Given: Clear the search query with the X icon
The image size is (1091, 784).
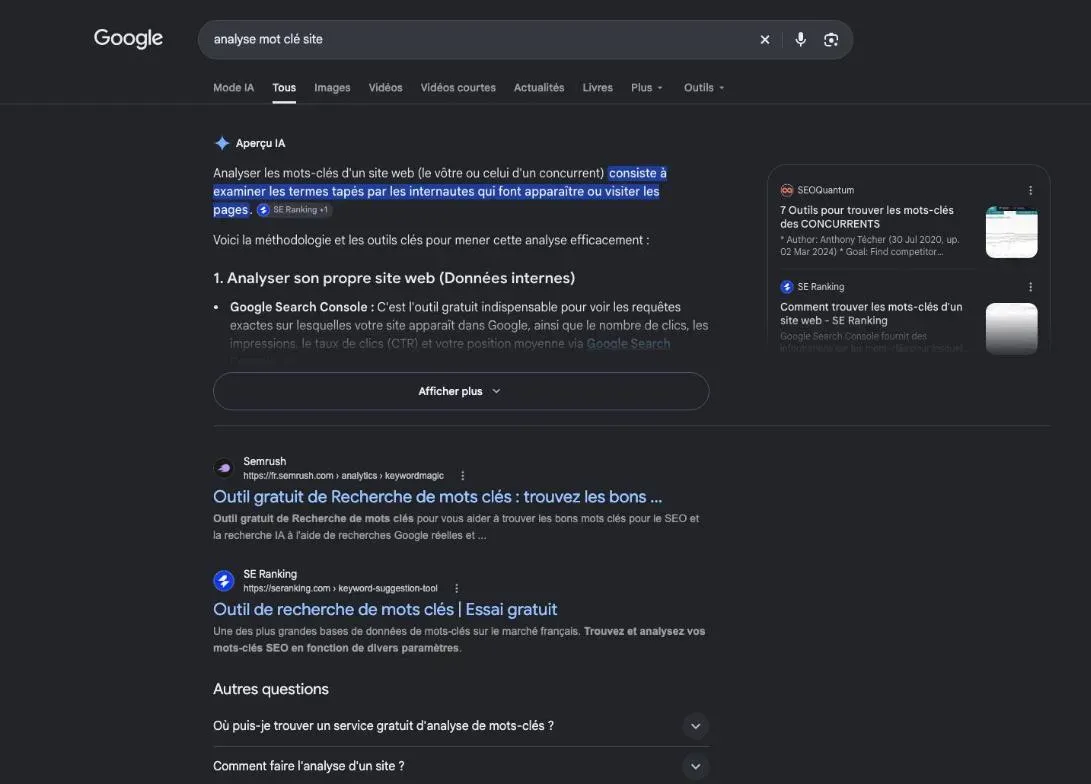Looking at the screenshot, I should [765, 40].
